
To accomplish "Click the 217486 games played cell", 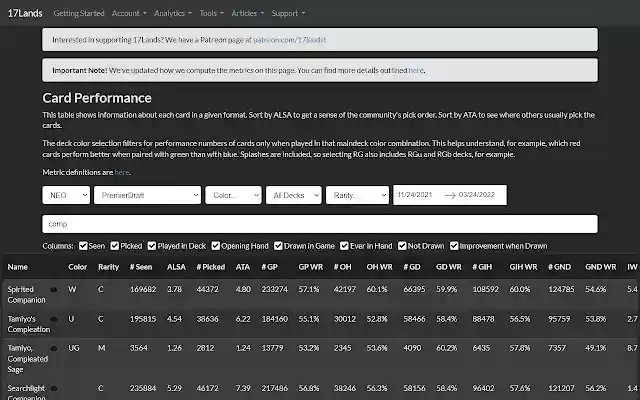I will tap(274, 388).
